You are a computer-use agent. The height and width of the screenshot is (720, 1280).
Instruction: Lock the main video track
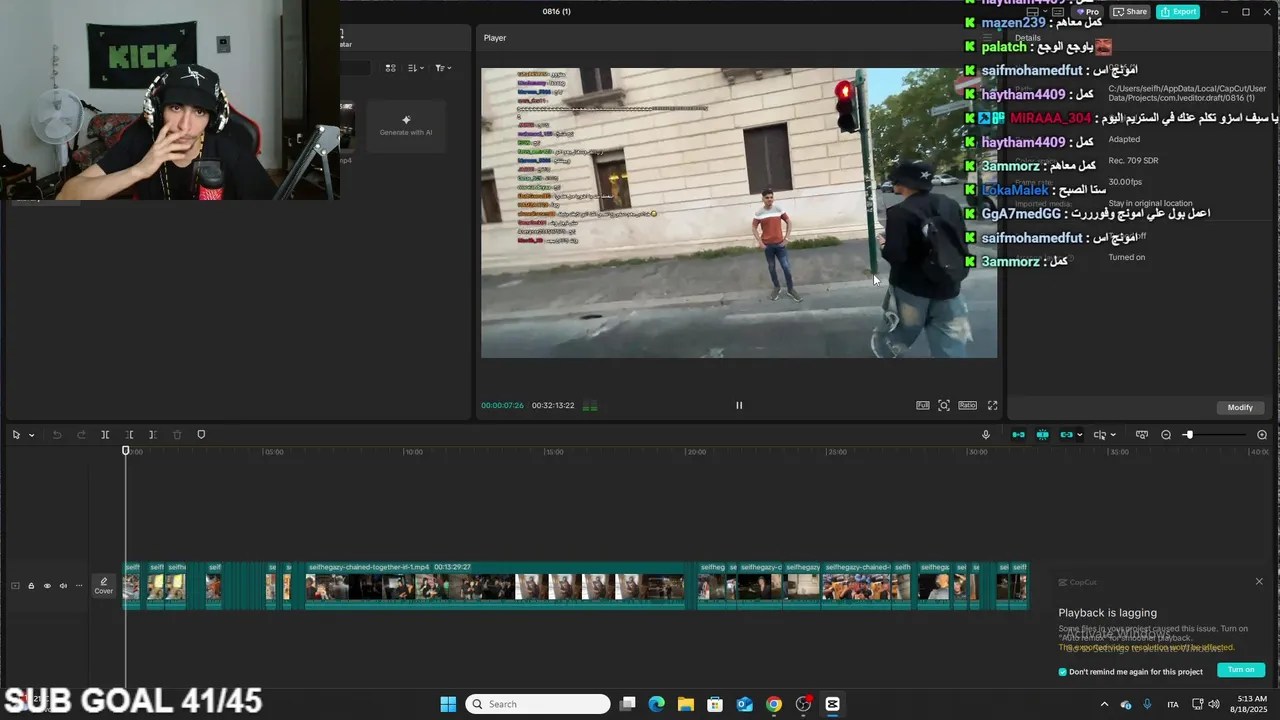coord(31,586)
